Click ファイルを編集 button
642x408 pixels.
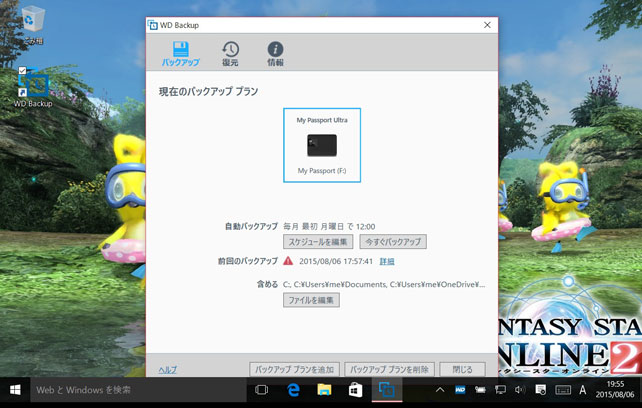coord(311,300)
